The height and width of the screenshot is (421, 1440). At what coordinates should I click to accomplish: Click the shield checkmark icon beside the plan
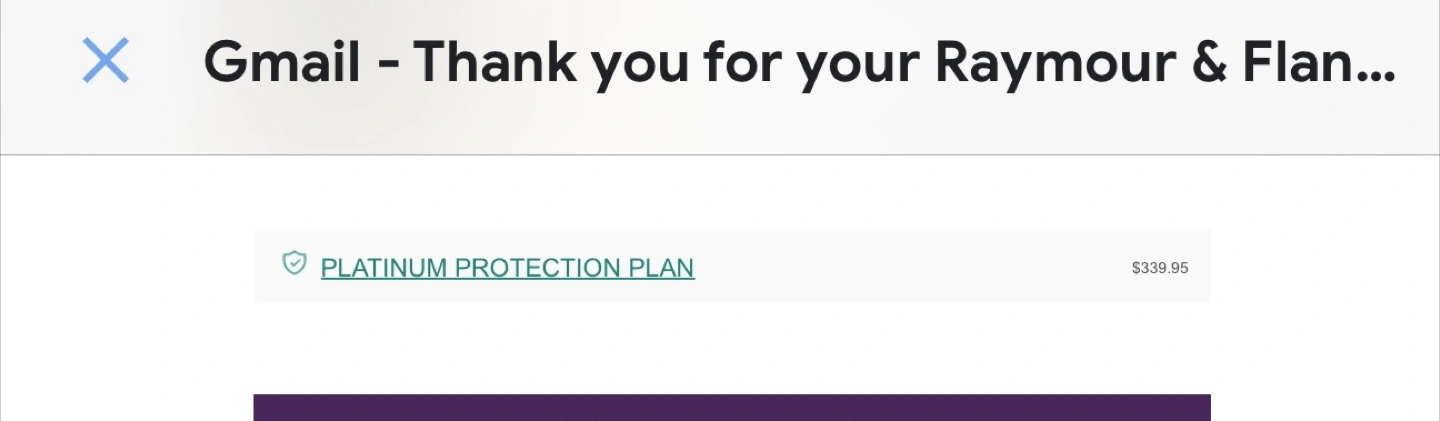[x=294, y=263]
